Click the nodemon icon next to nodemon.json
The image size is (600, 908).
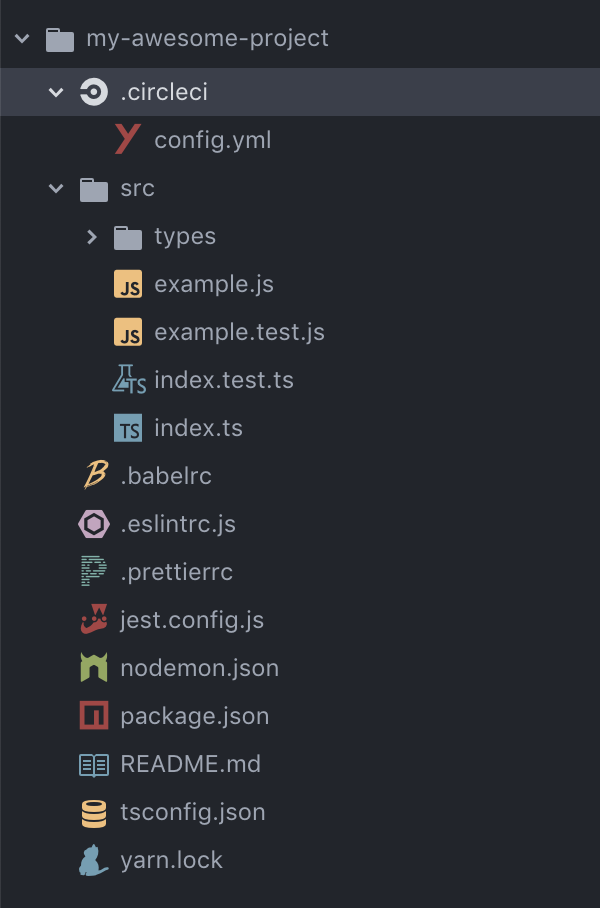[x=94, y=668]
